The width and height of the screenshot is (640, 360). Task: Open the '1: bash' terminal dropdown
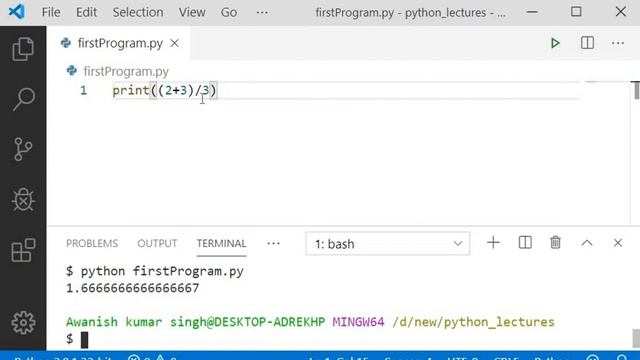click(x=387, y=244)
